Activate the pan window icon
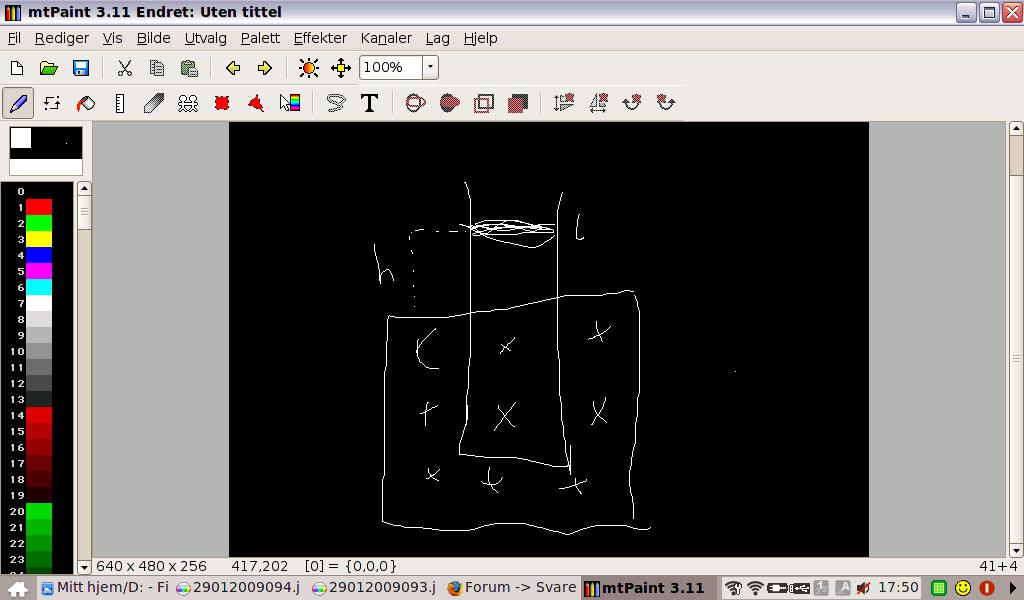This screenshot has width=1024, height=600. coord(341,68)
